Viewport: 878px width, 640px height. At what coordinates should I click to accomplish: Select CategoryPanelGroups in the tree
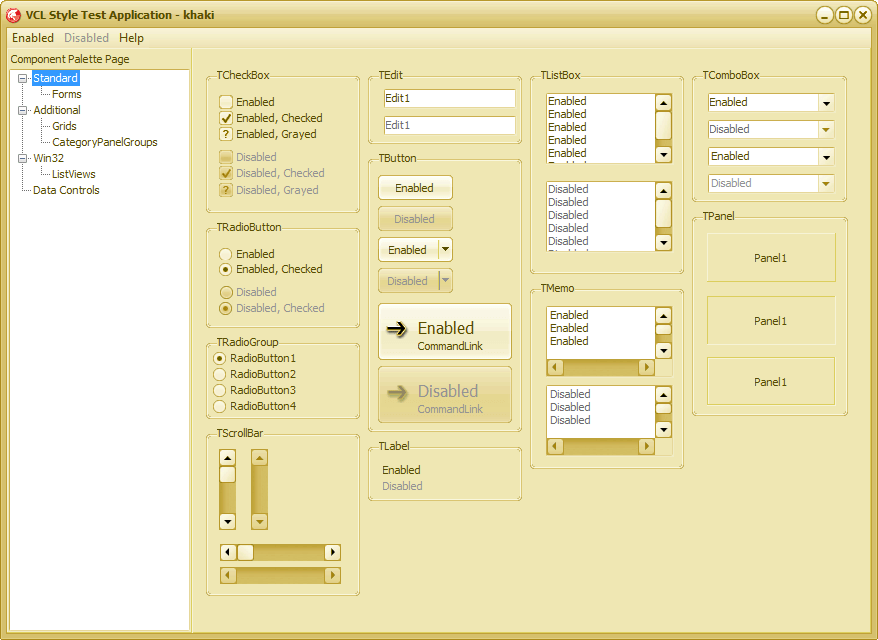[x=104, y=142]
